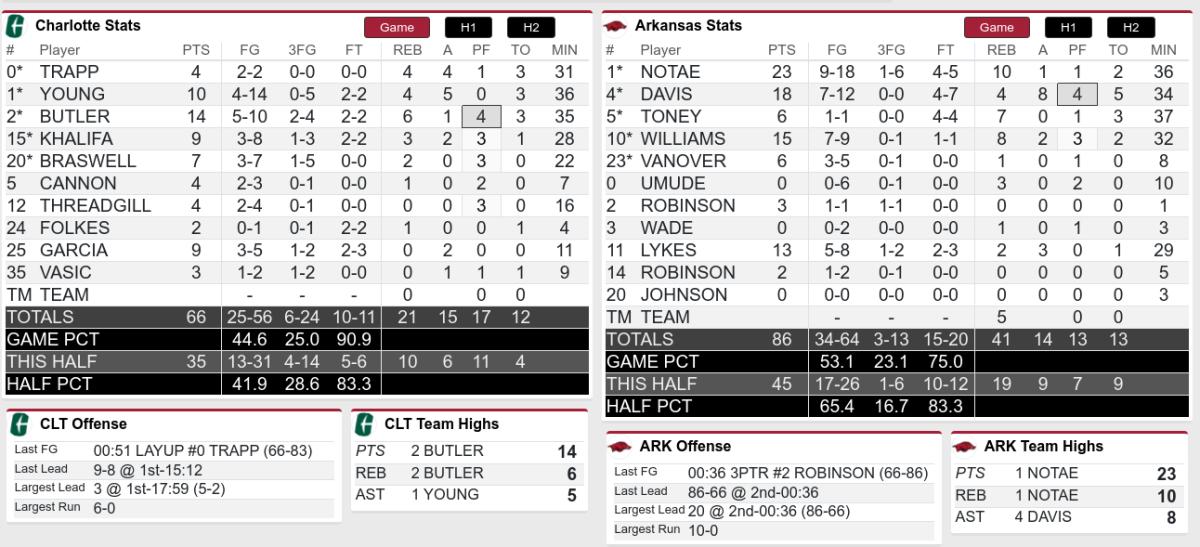Switch Arkansas Stats to H2

(x=1131, y=27)
